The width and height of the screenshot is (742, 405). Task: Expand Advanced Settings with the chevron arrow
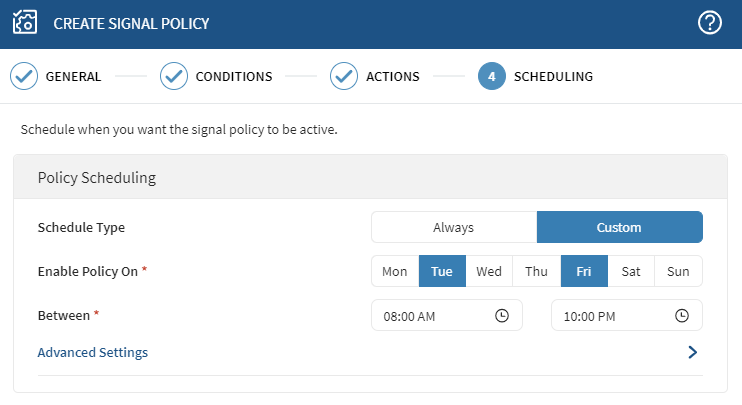click(692, 352)
